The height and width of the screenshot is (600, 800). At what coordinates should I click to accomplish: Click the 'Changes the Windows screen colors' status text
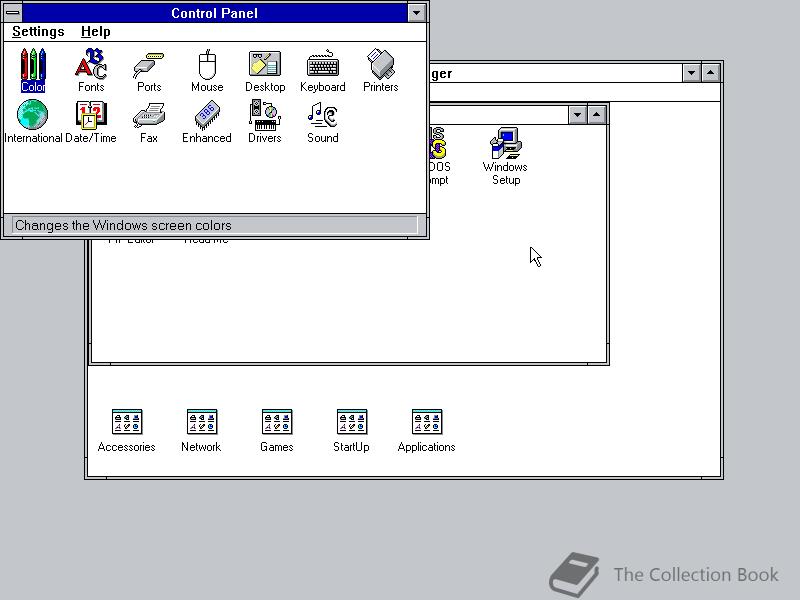coord(123,226)
